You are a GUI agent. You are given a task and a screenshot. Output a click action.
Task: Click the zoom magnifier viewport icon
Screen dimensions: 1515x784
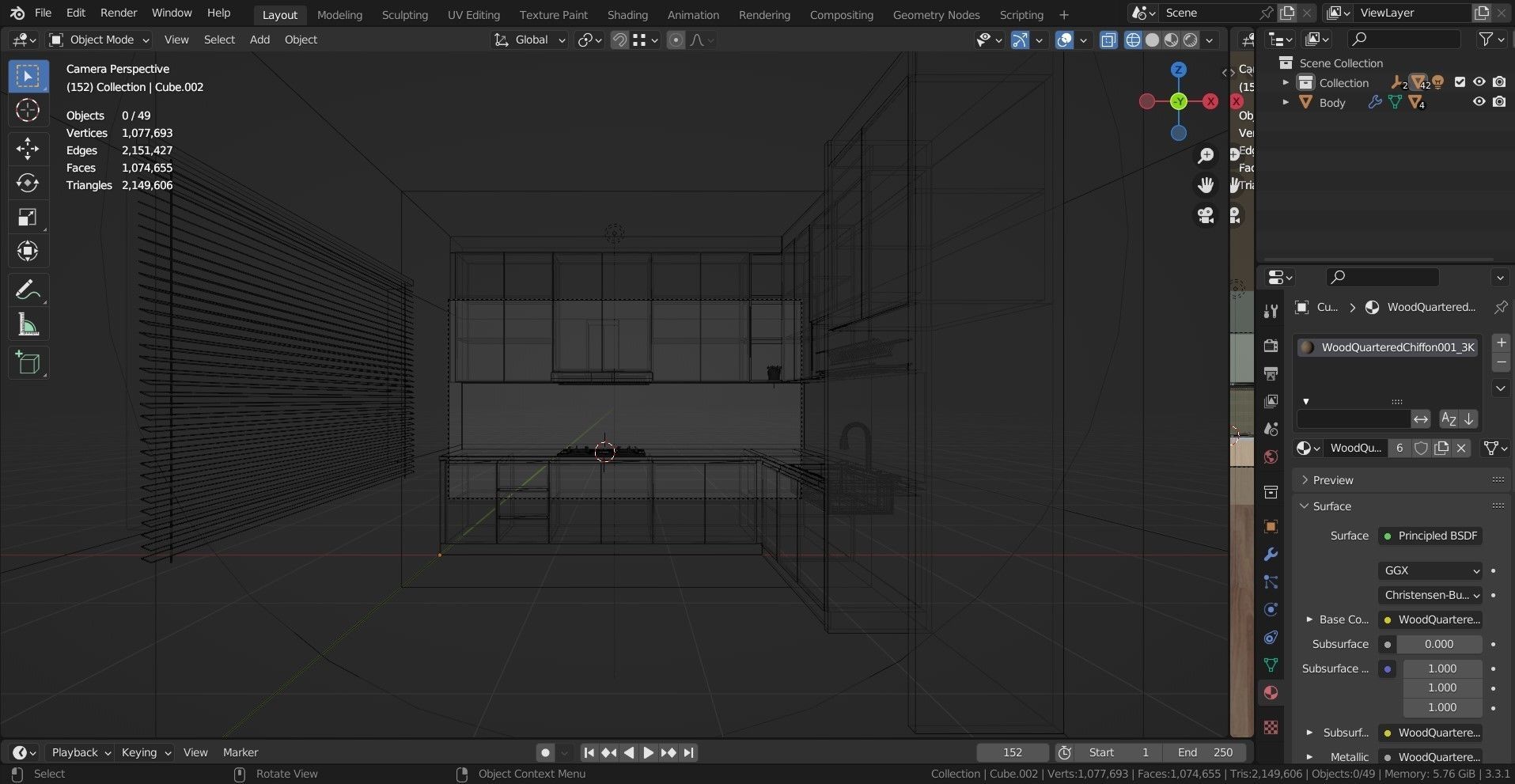coord(1205,156)
